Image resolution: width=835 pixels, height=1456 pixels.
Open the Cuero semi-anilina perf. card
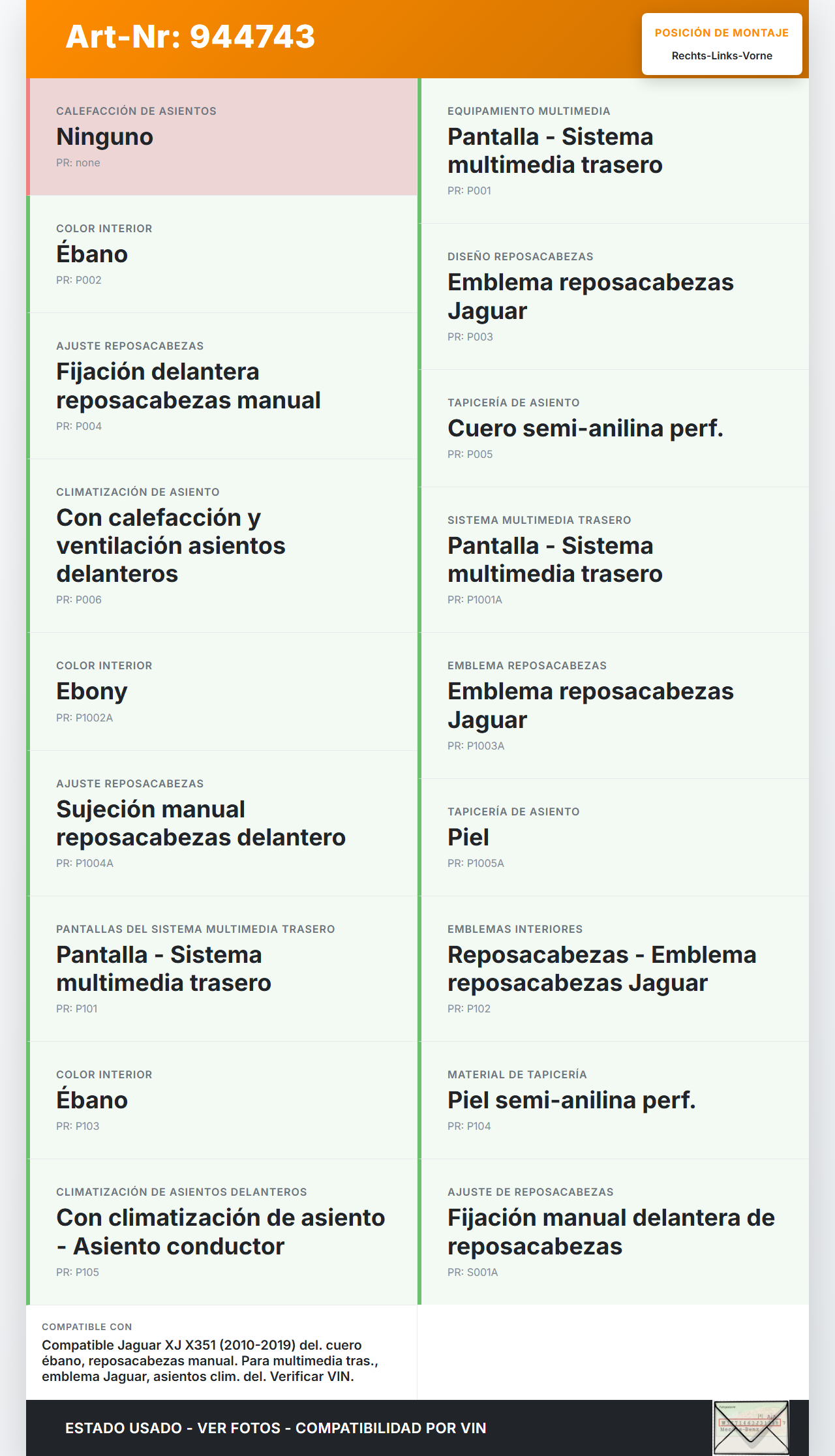(x=614, y=429)
